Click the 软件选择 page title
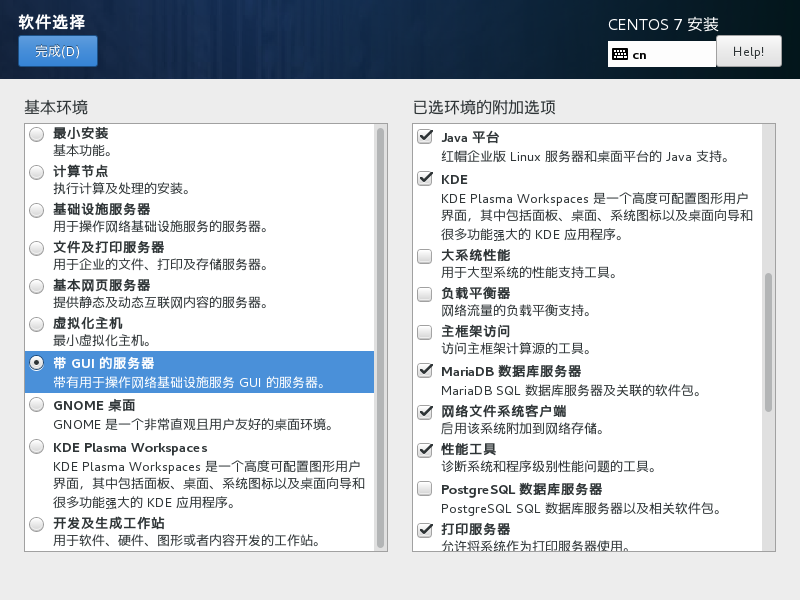This screenshot has width=800, height=600. pyautogui.click(x=52, y=22)
